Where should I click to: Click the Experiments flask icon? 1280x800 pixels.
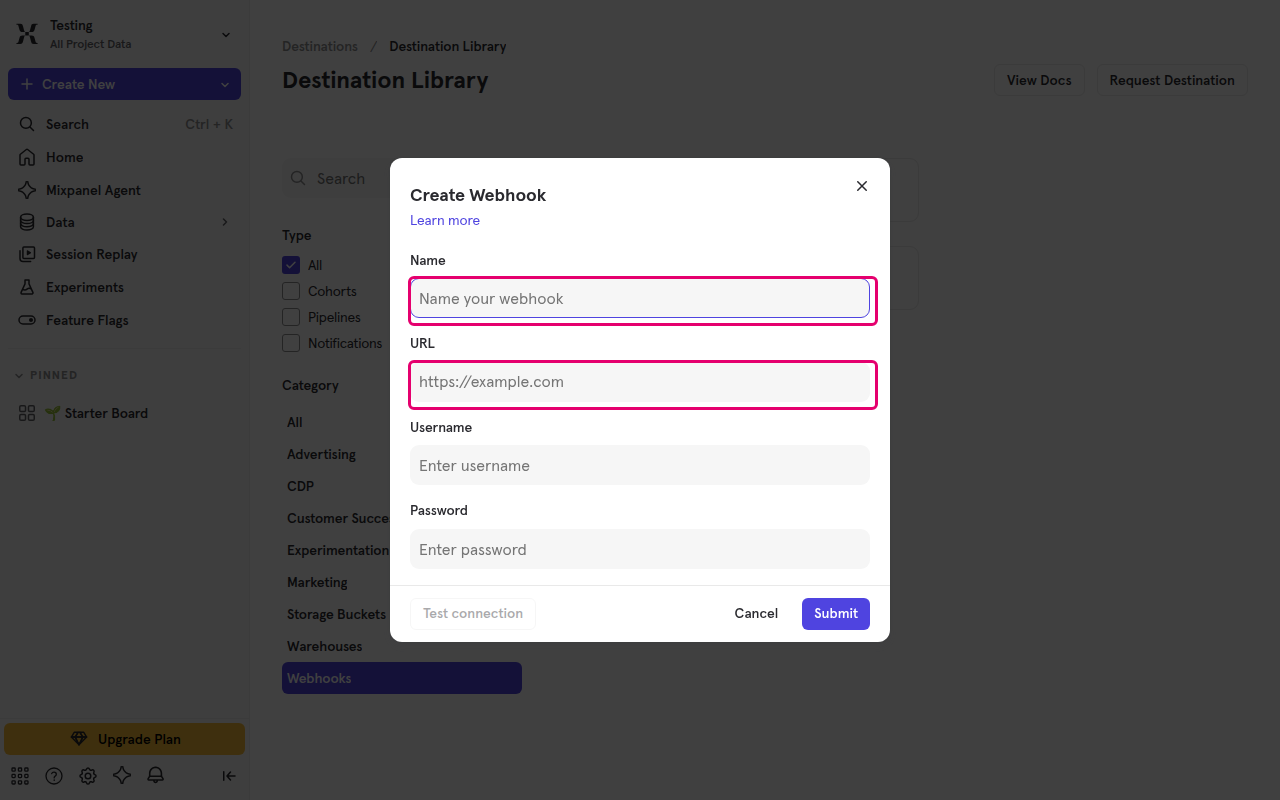click(27, 287)
